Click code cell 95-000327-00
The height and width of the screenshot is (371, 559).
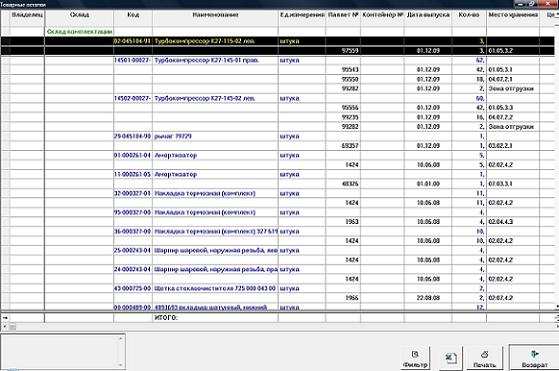point(133,212)
